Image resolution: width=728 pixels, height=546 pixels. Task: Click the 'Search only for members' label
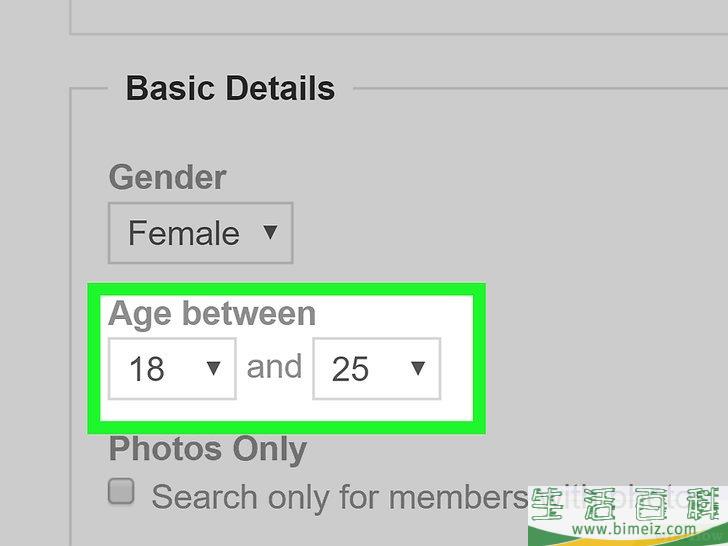[339, 497]
